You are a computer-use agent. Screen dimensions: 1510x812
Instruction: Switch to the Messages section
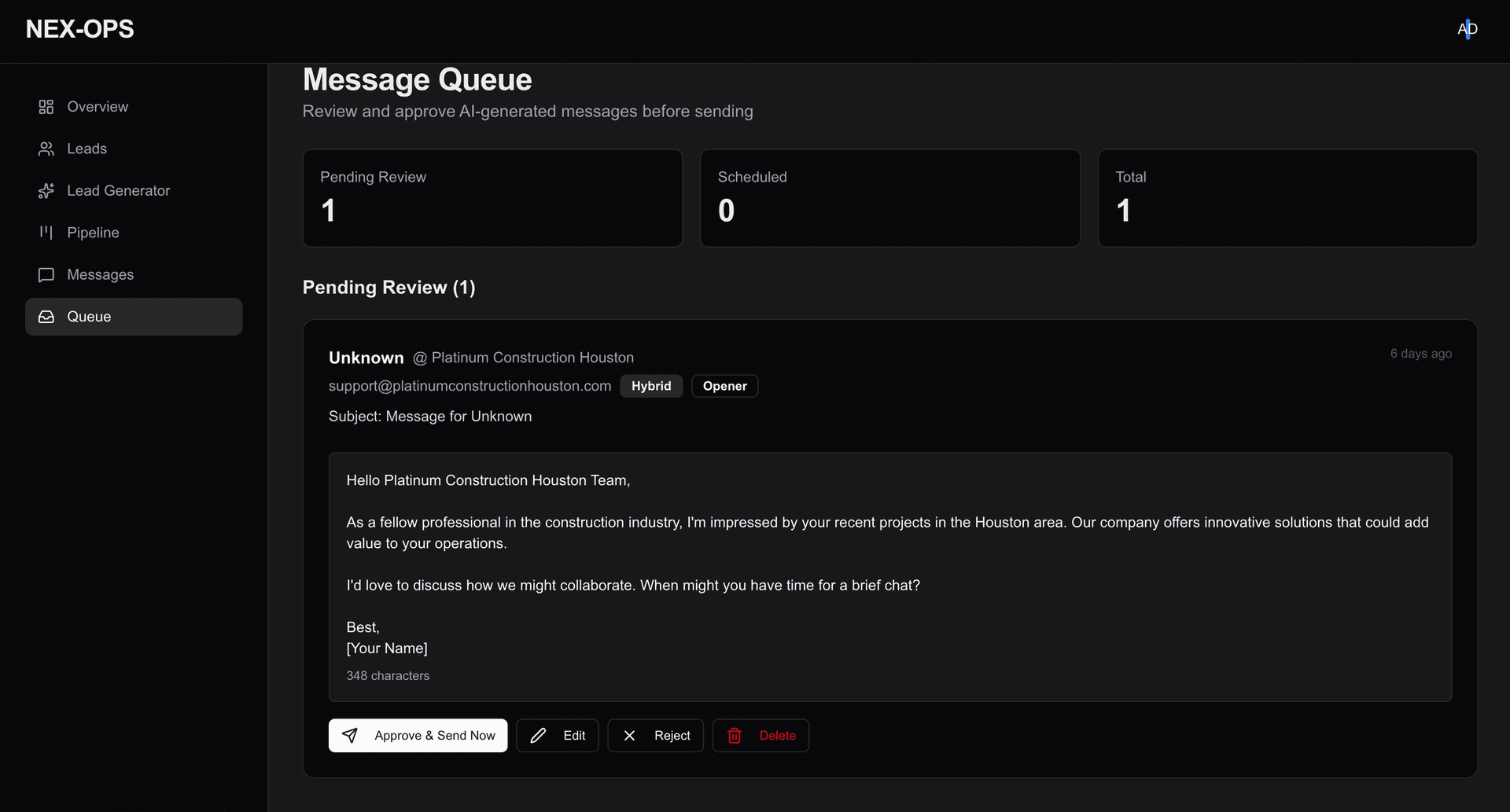(101, 274)
